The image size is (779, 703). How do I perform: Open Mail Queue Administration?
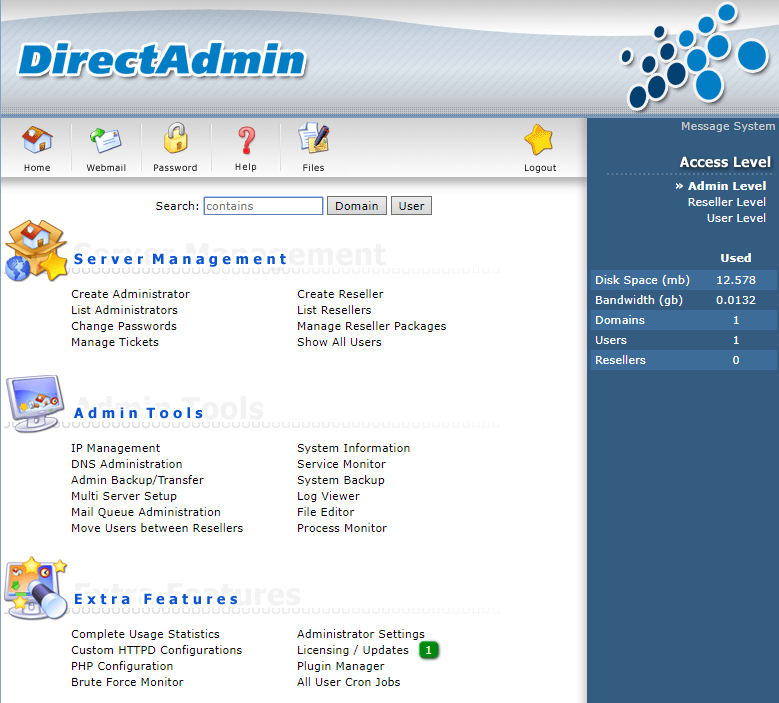tap(146, 512)
